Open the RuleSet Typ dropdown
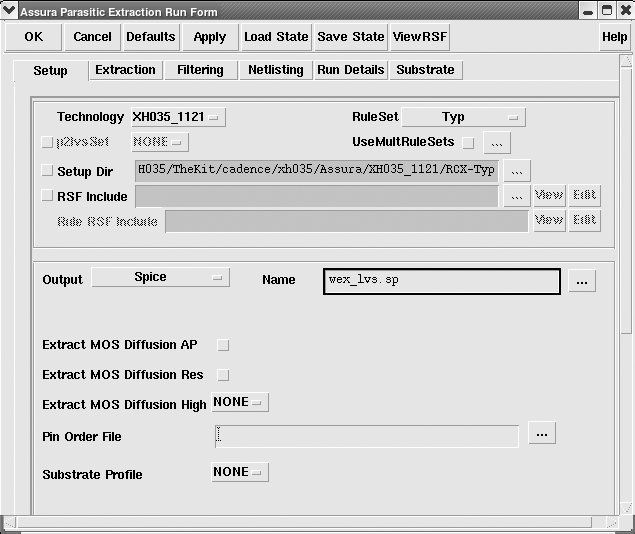The image size is (635, 534). [464, 117]
